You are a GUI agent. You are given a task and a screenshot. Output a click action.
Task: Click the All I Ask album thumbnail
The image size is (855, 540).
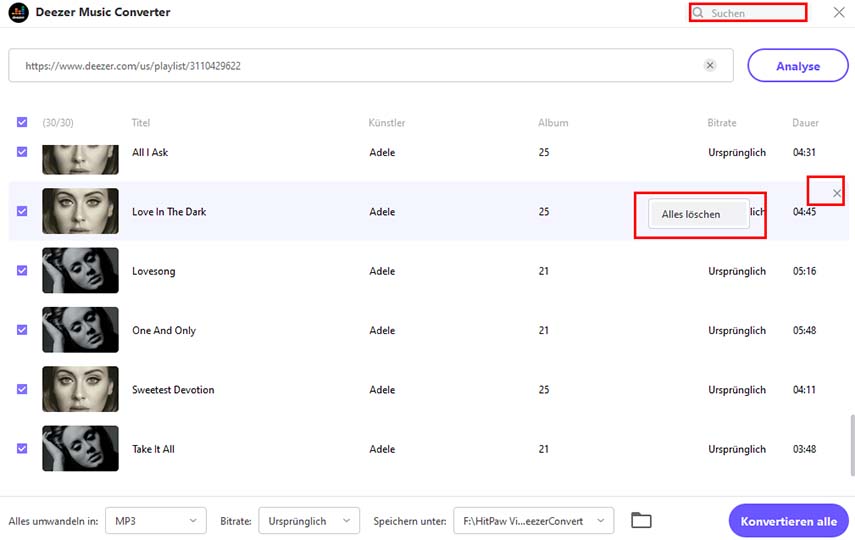80,159
